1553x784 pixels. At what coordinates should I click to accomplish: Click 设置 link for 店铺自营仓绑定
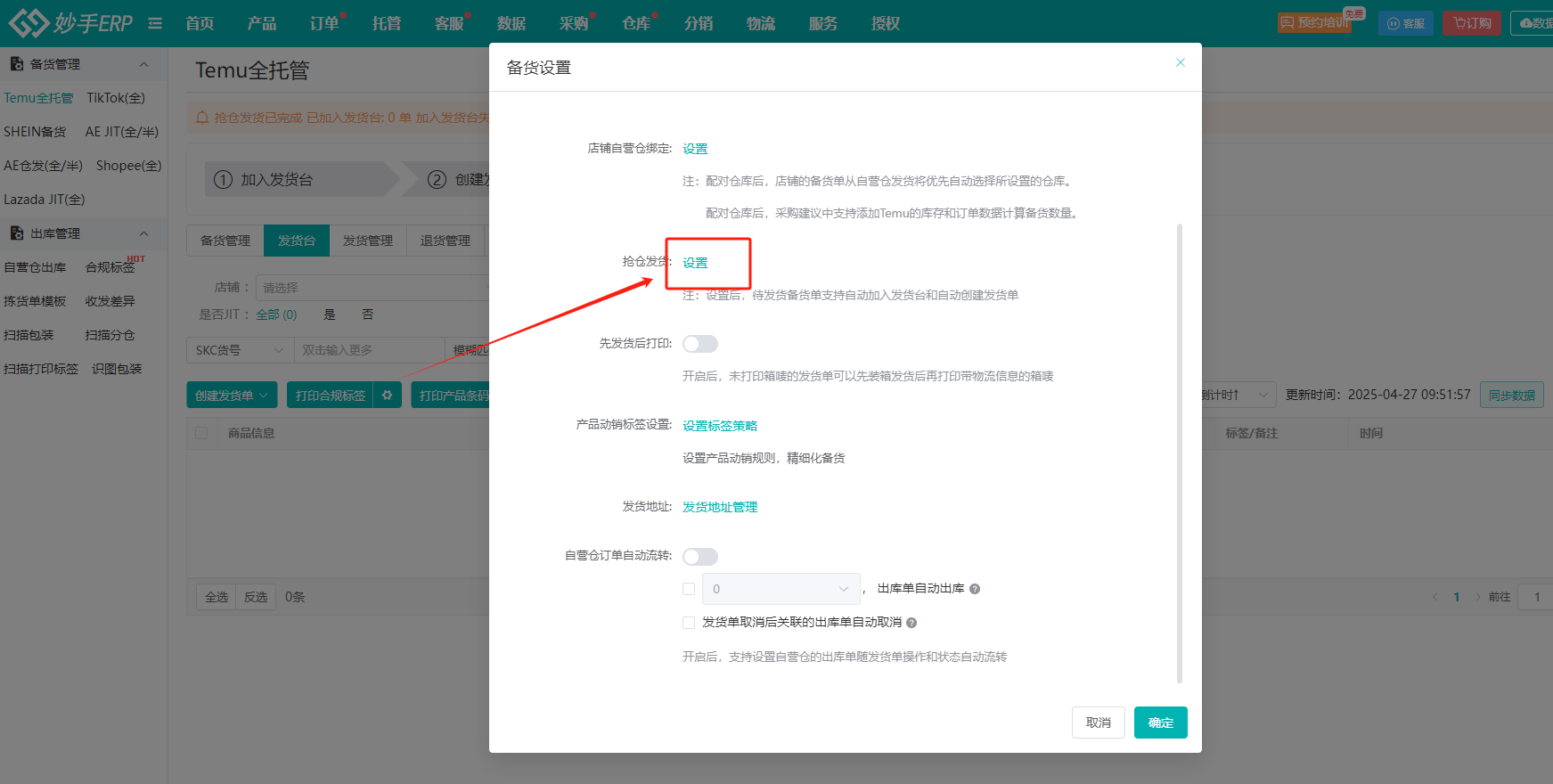695,149
